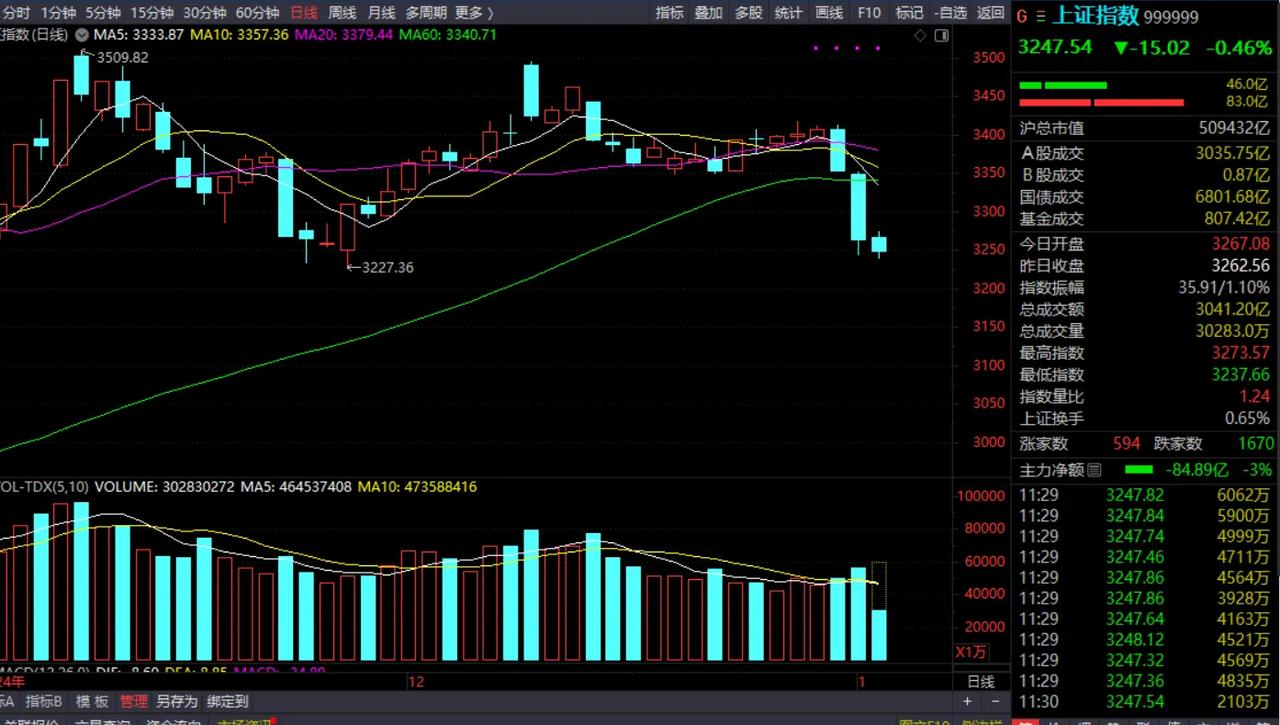Click the diamond icon above the chart
This screenshot has height=725, width=1280.
click(x=921, y=35)
